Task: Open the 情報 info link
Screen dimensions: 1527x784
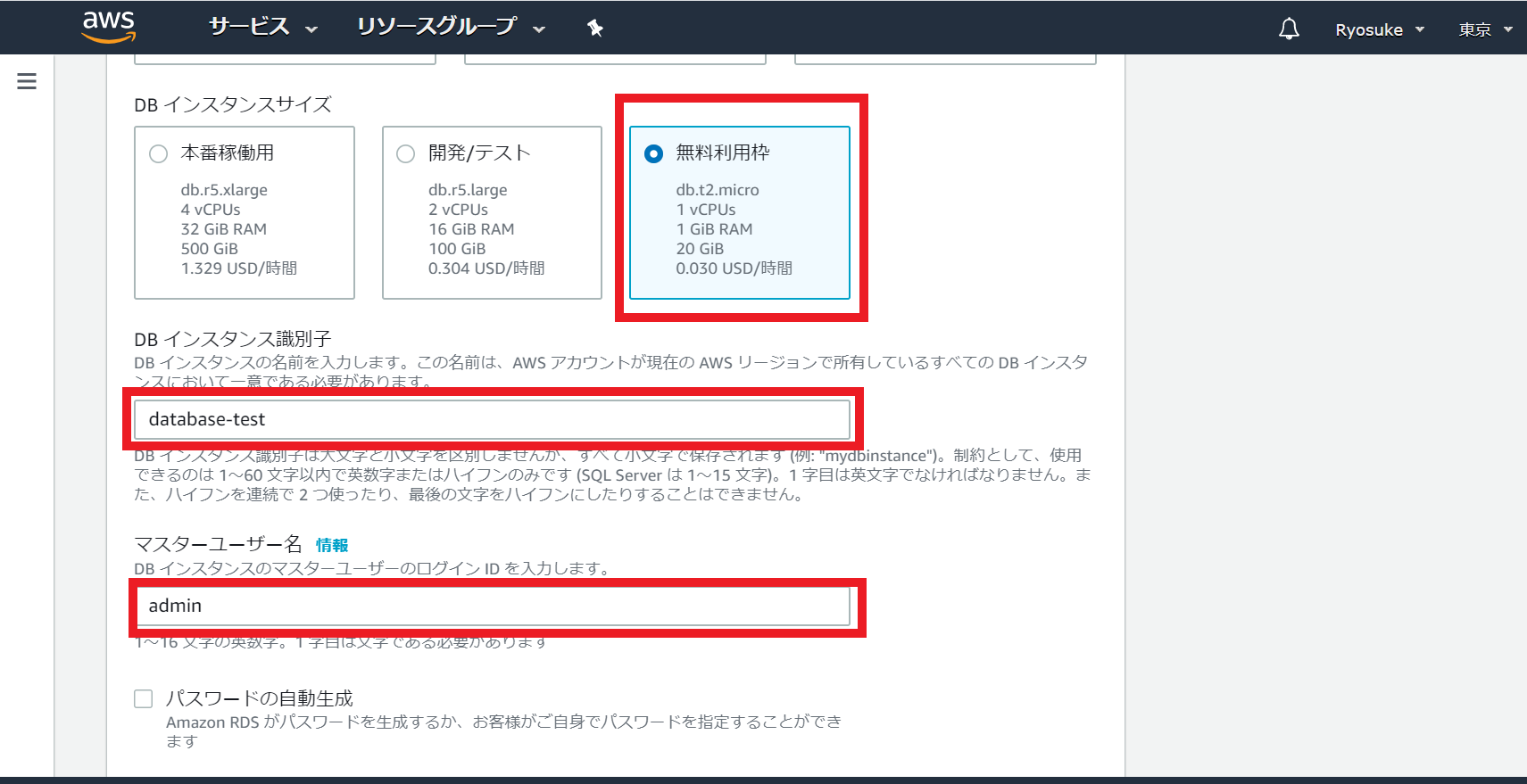Action: pyautogui.click(x=332, y=545)
